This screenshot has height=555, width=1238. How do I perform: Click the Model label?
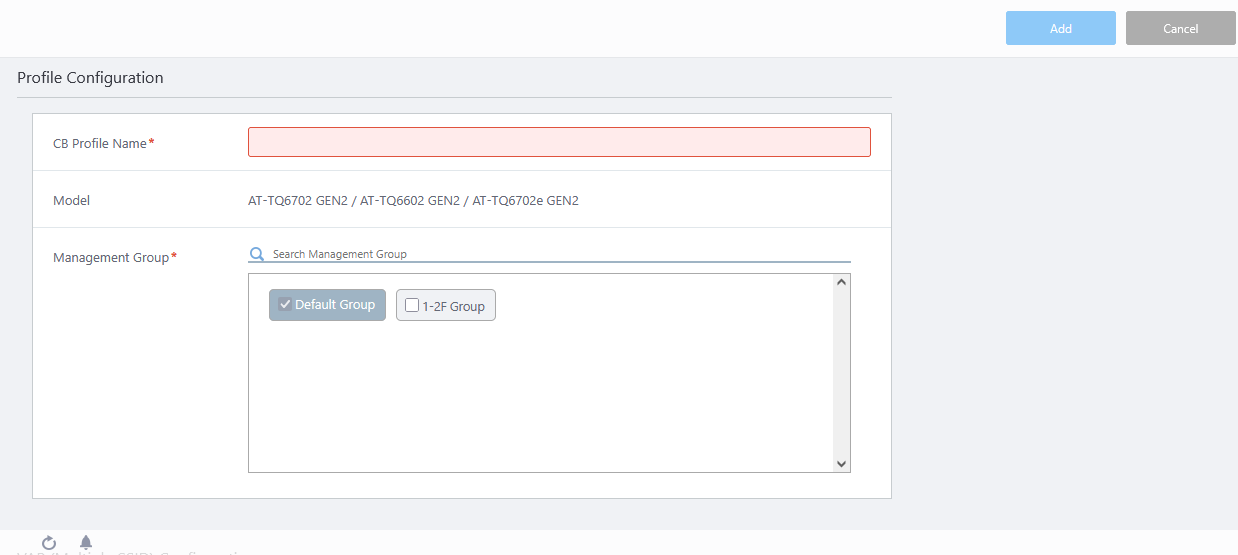(x=71, y=201)
